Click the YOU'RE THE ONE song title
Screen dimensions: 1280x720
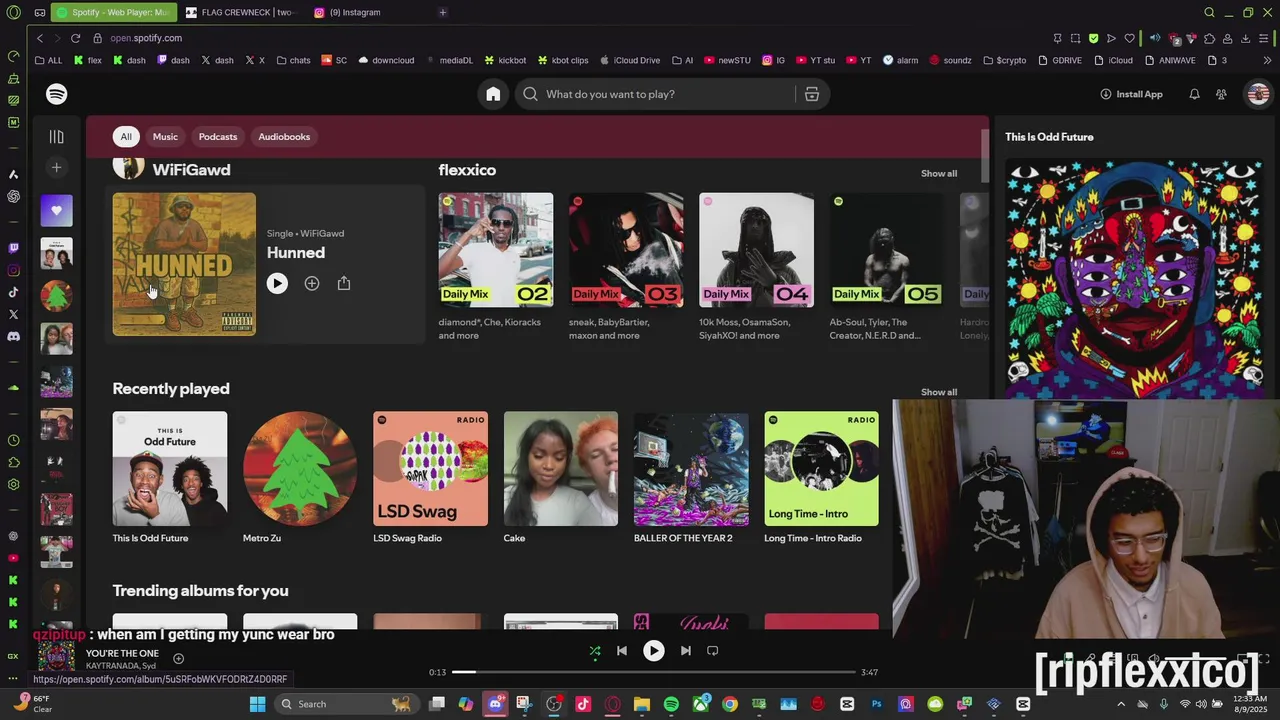point(122,654)
